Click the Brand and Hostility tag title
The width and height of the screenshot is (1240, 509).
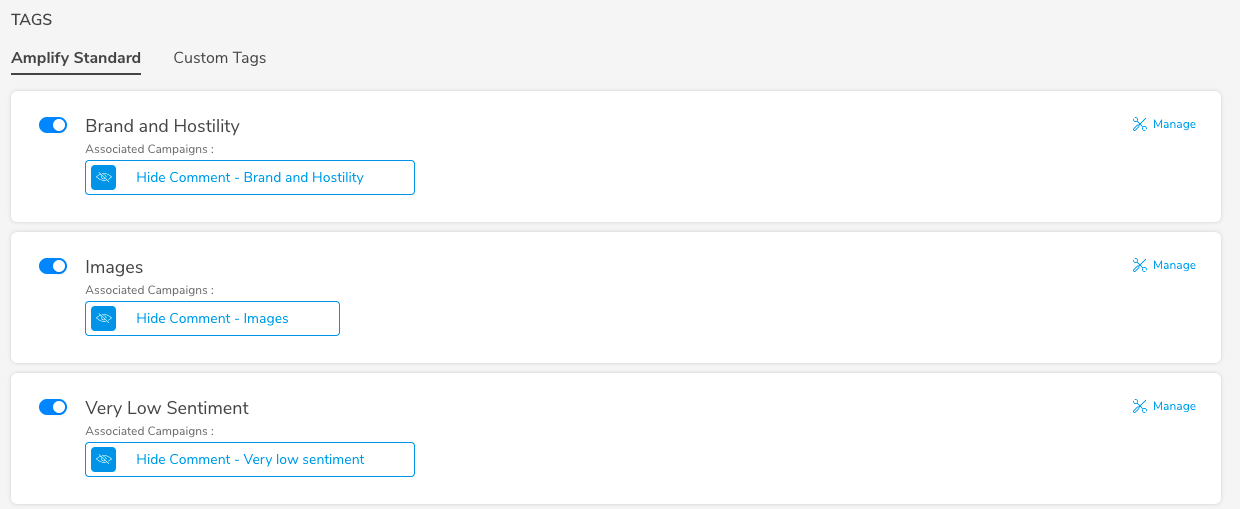(163, 126)
